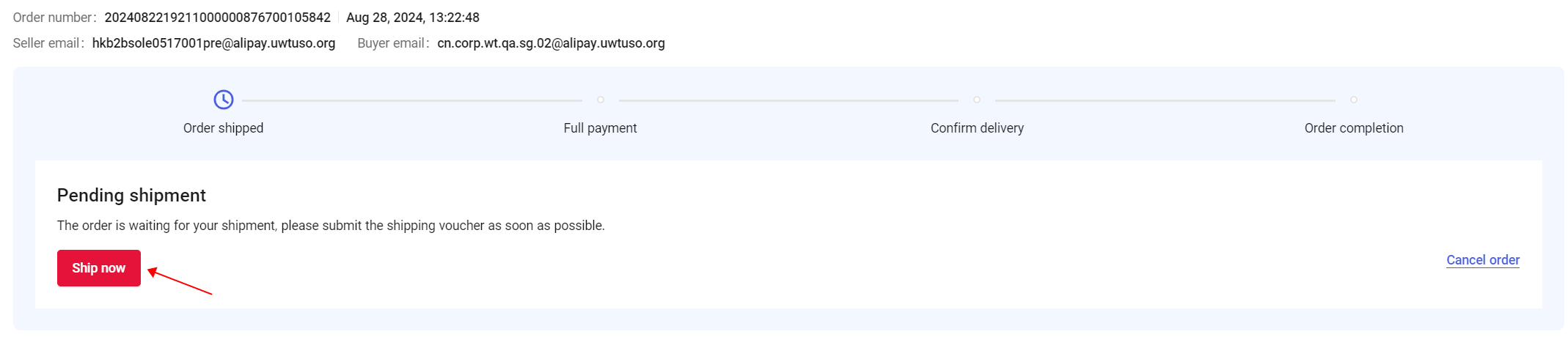Click progress line before Order completion
The width and height of the screenshot is (1568, 337).
[x=1165, y=100]
